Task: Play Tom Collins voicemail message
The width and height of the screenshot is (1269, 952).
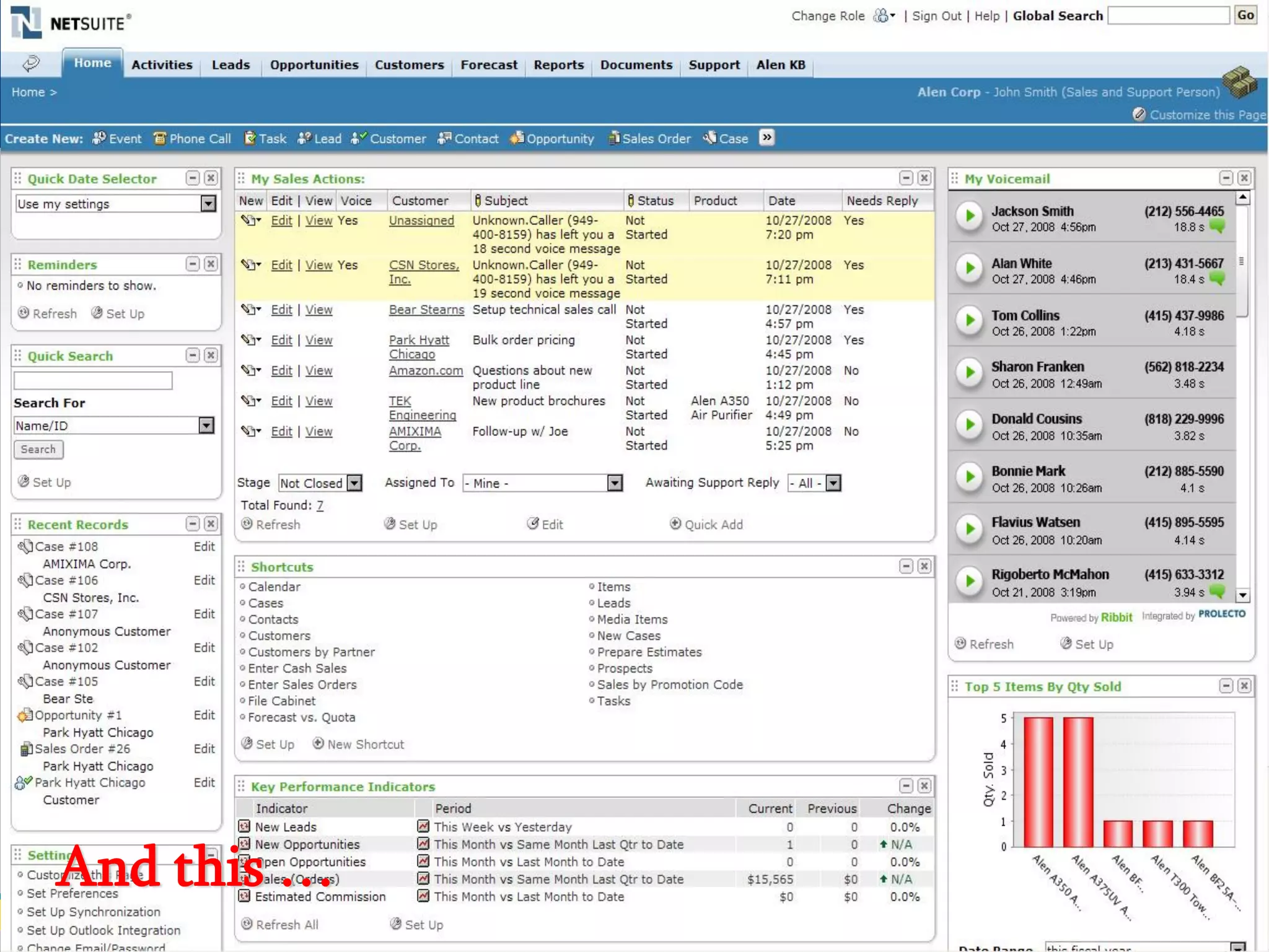Action: (x=969, y=320)
